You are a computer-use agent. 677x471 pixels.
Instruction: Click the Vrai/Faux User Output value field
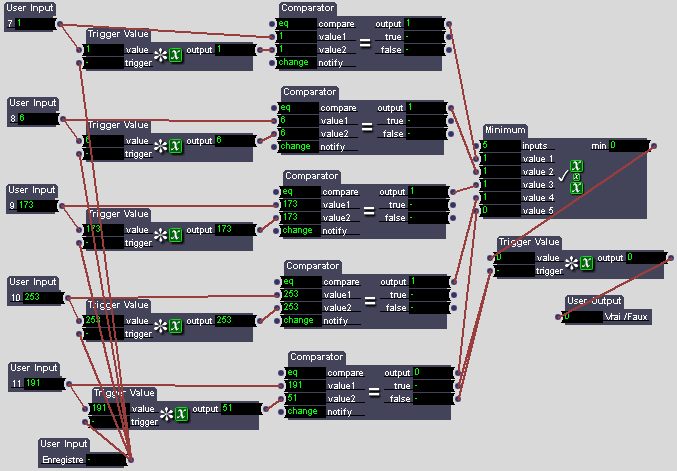(583, 316)
